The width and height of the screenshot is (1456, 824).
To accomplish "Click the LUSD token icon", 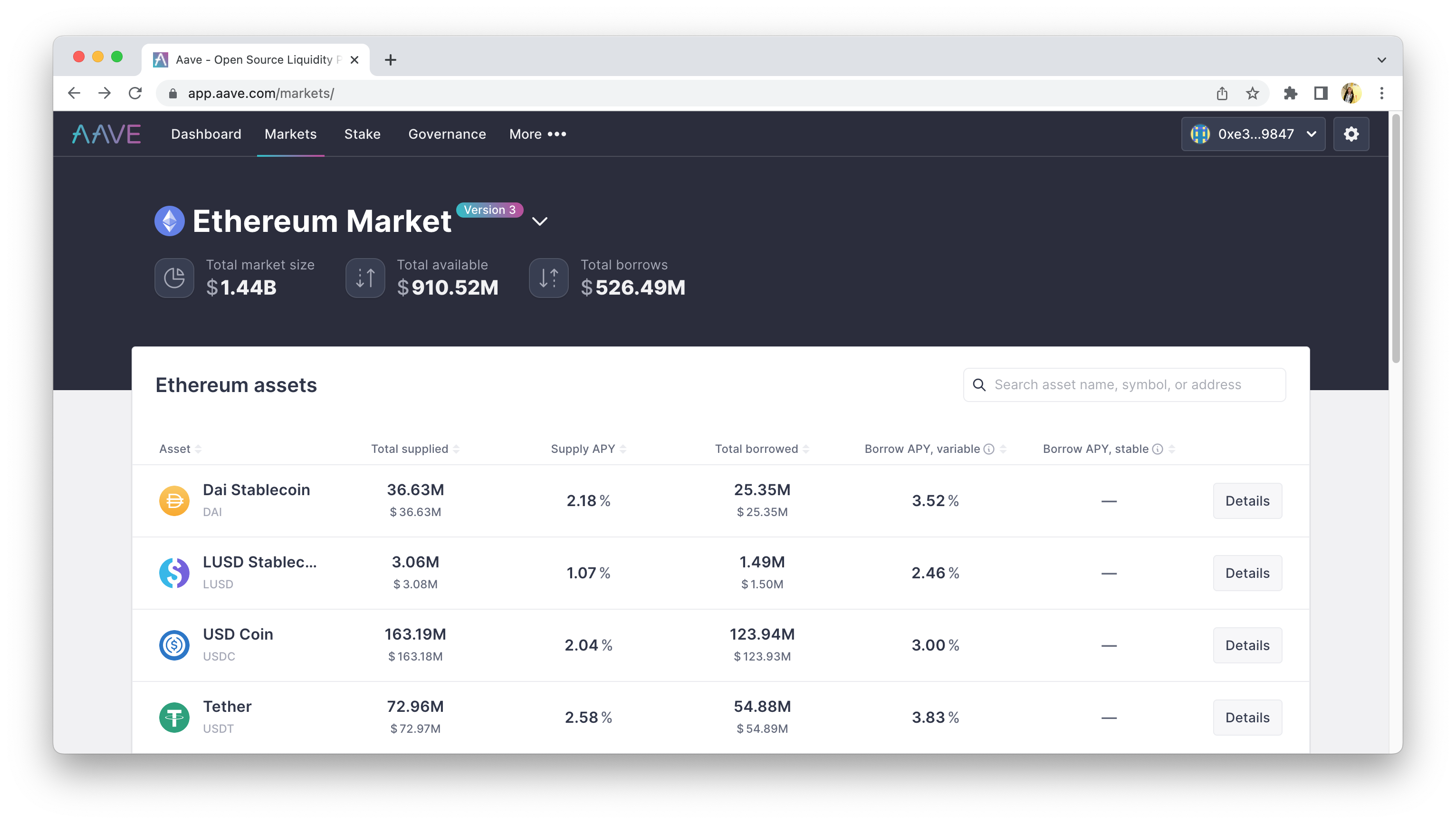I will pyautogui.click(x=174, y=573).
